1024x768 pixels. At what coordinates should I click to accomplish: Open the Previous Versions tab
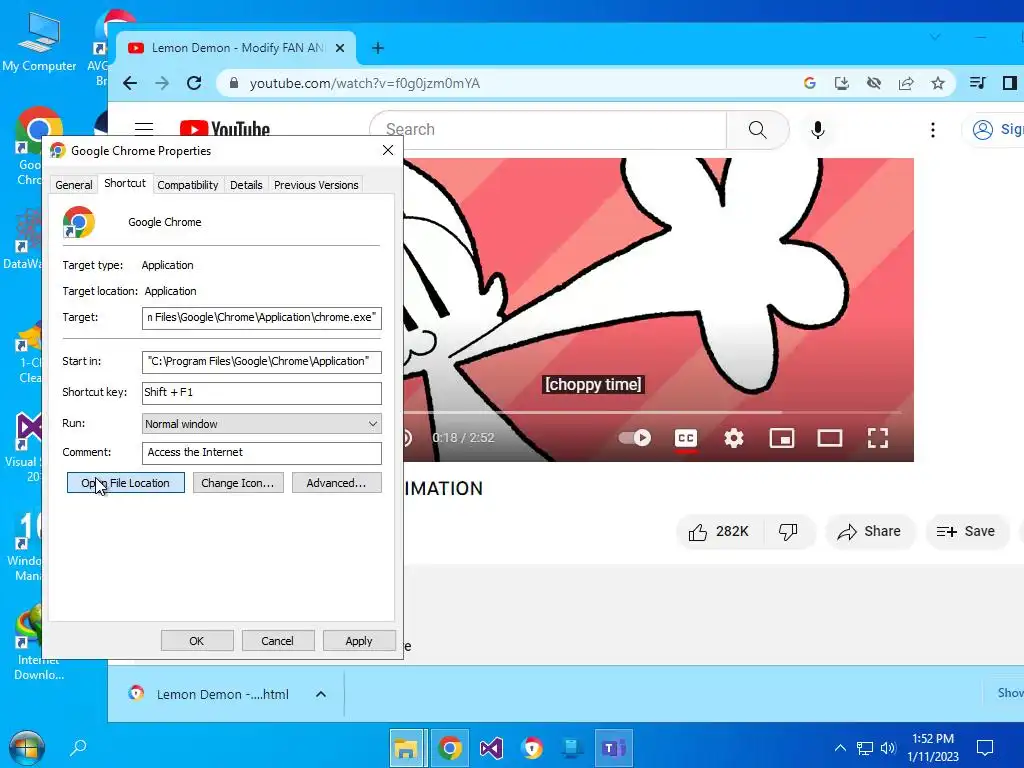[316, 185]
